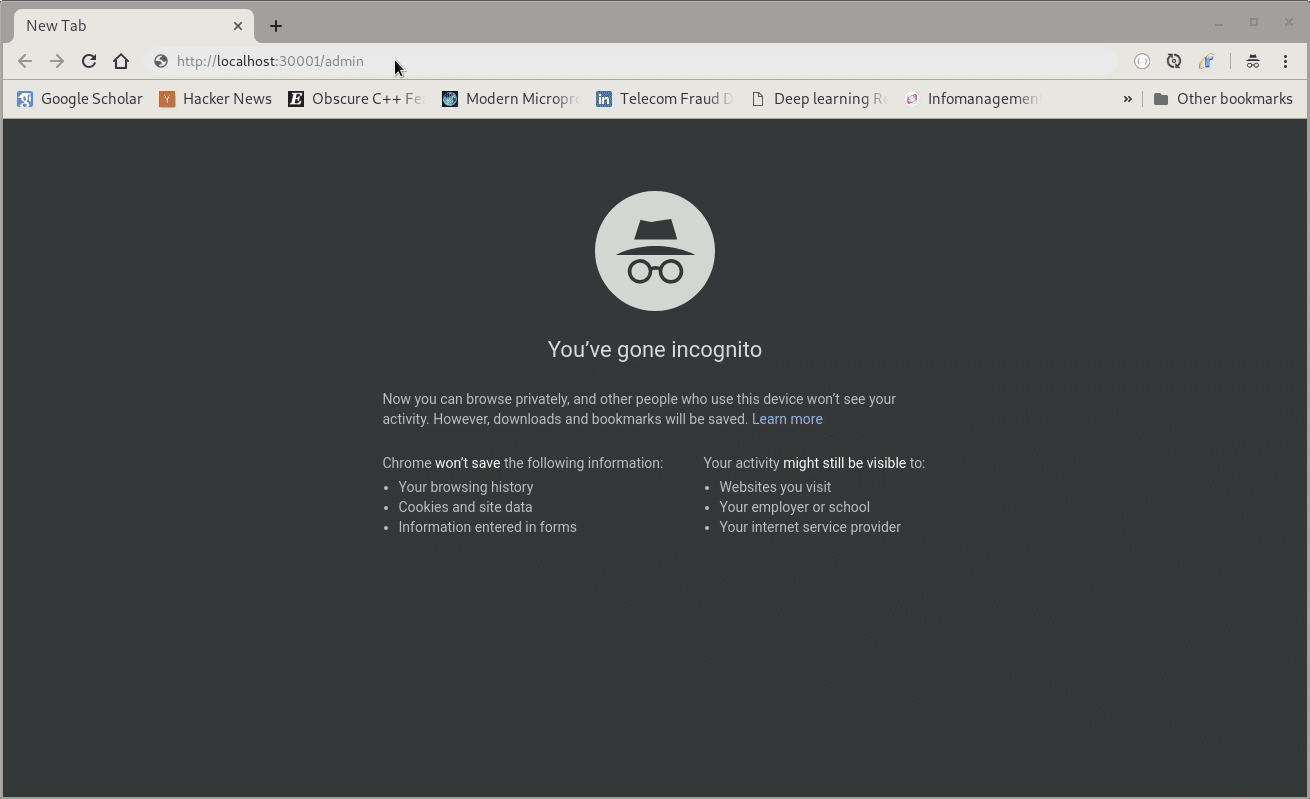1310x799 pixels.
Task: Open the Google Scholar bookmark
Action: coord(80,99)
